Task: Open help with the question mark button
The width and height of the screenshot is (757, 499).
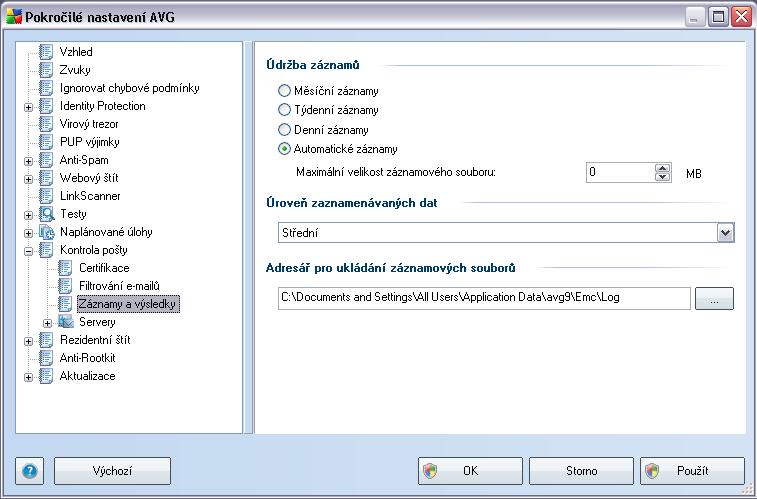Action: click(x=29, y=471)
